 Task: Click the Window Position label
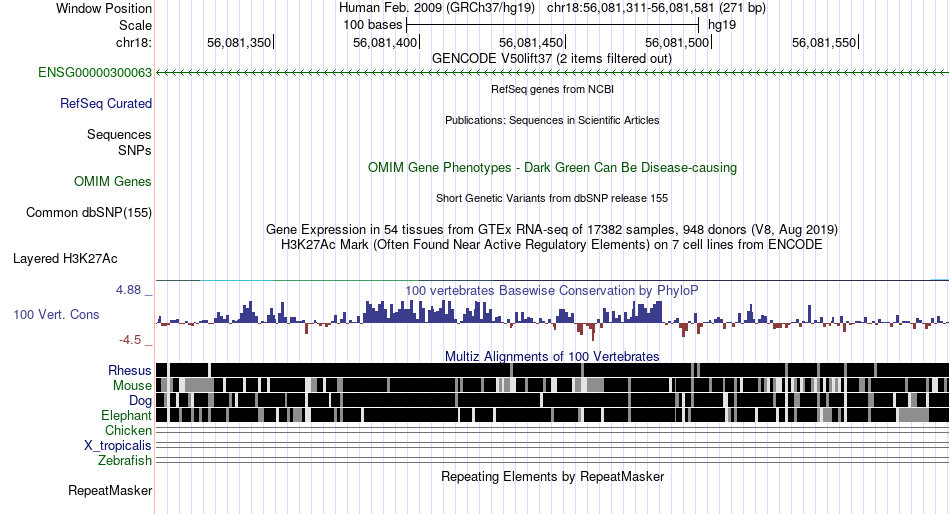[104, 8]
